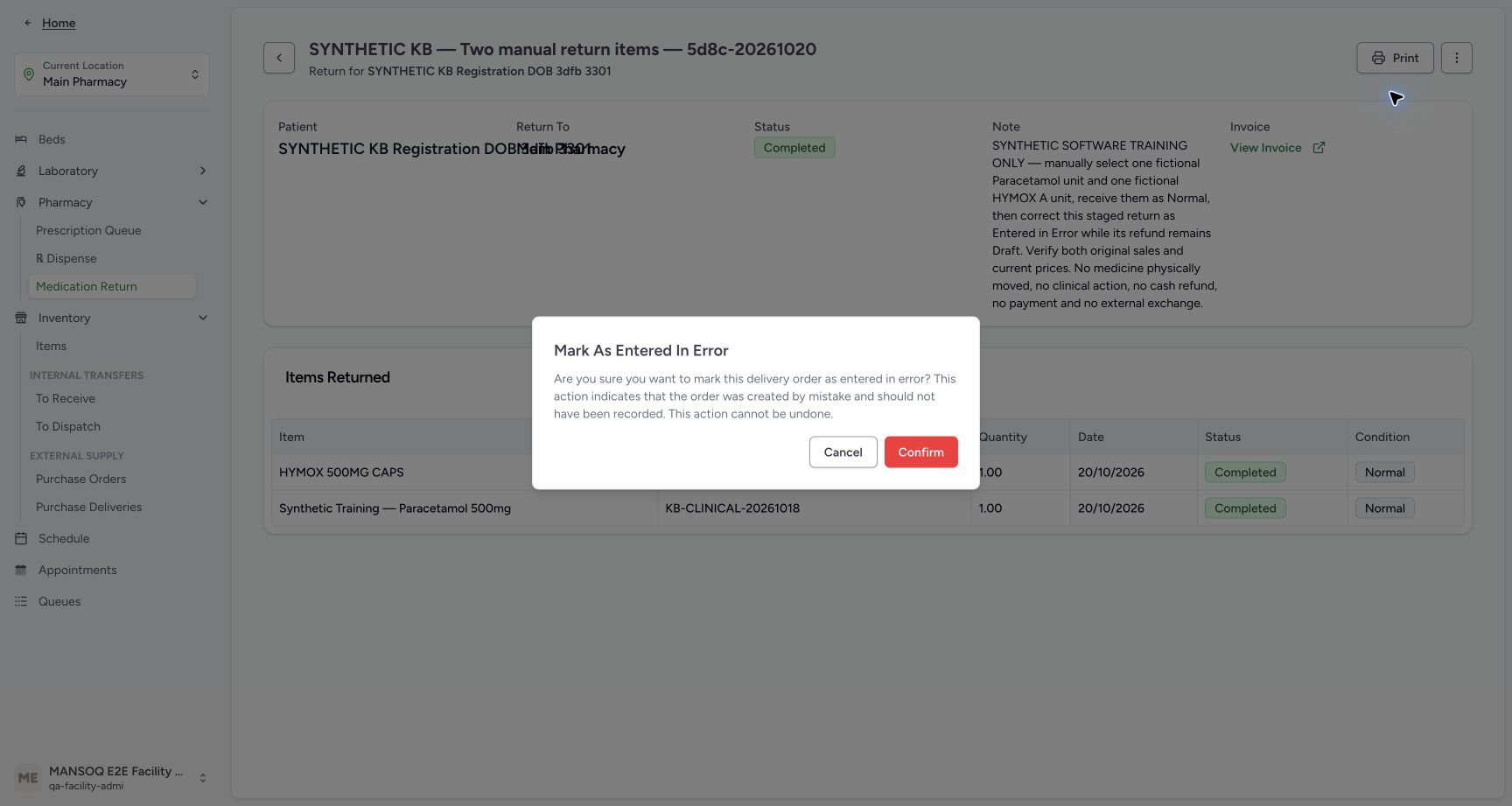Click the external link icon next to View Invoice

[1319, 148]
